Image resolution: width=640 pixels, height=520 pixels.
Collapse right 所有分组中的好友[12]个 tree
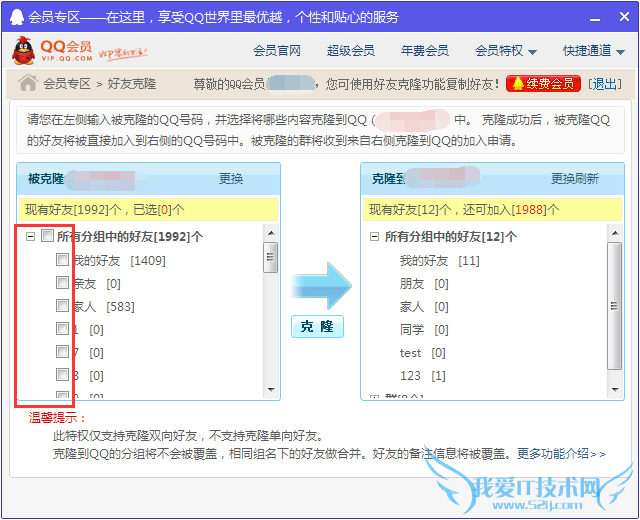point(374,236)
